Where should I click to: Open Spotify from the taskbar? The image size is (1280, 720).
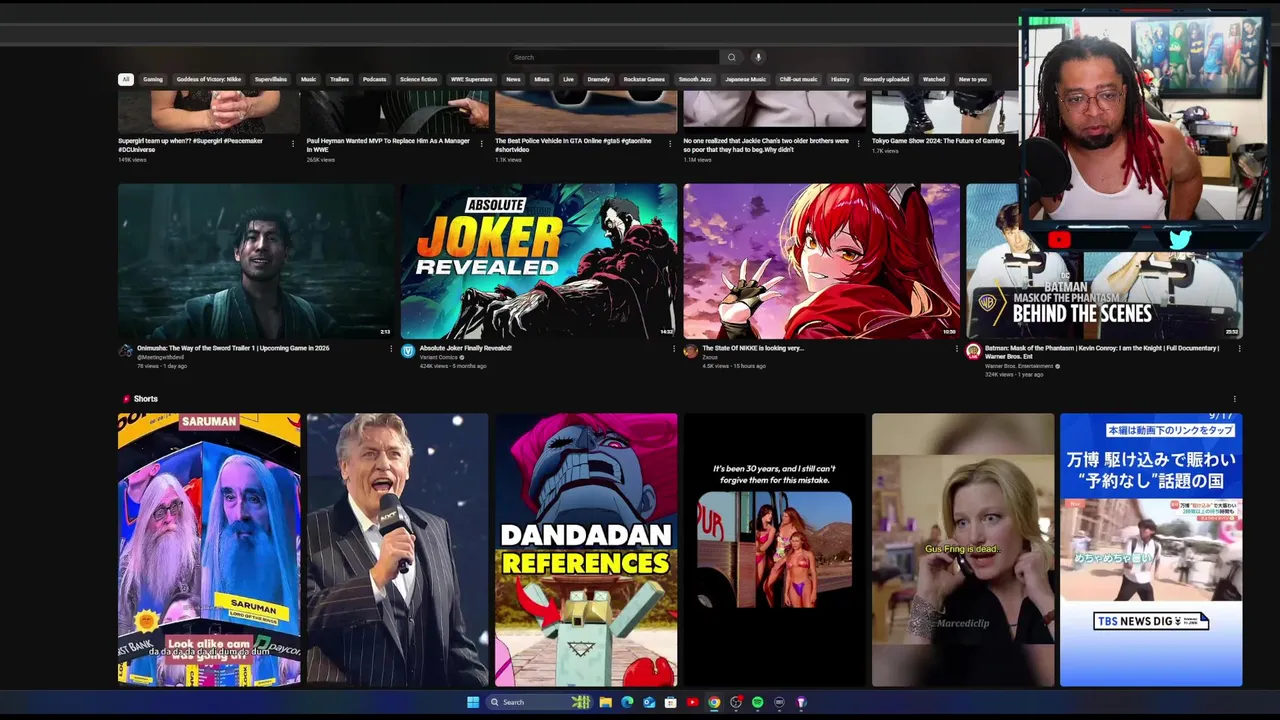coord(758,702)
